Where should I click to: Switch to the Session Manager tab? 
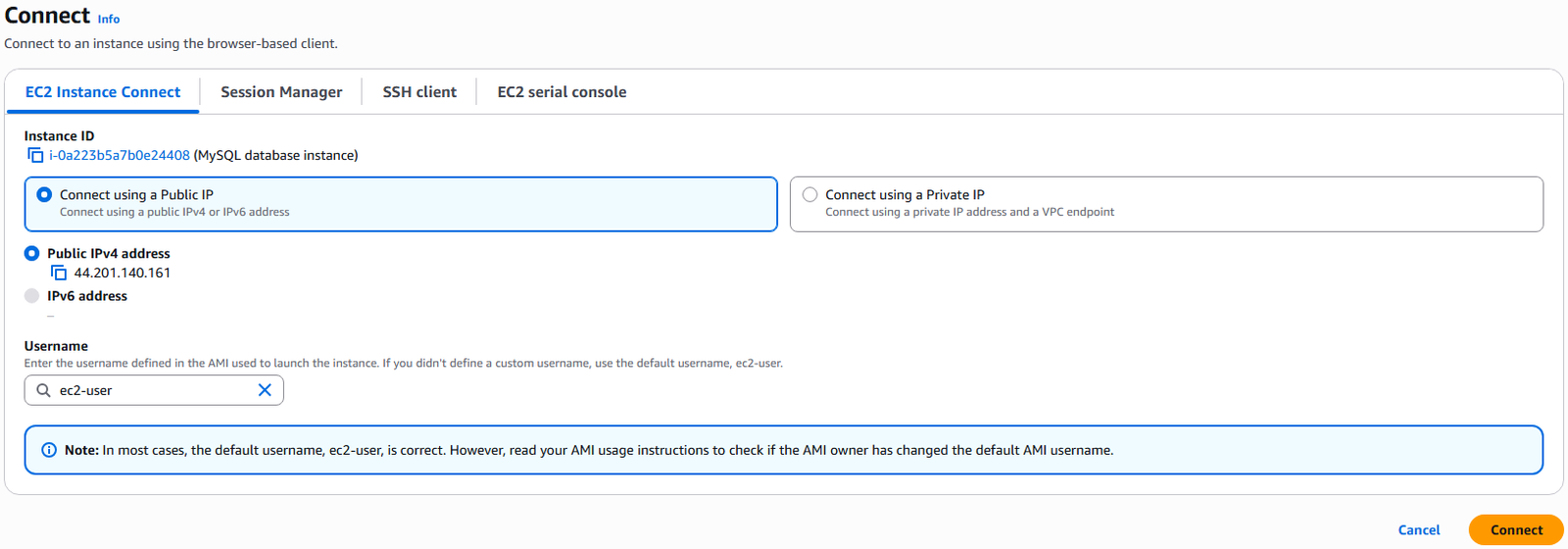pos(281,92)
